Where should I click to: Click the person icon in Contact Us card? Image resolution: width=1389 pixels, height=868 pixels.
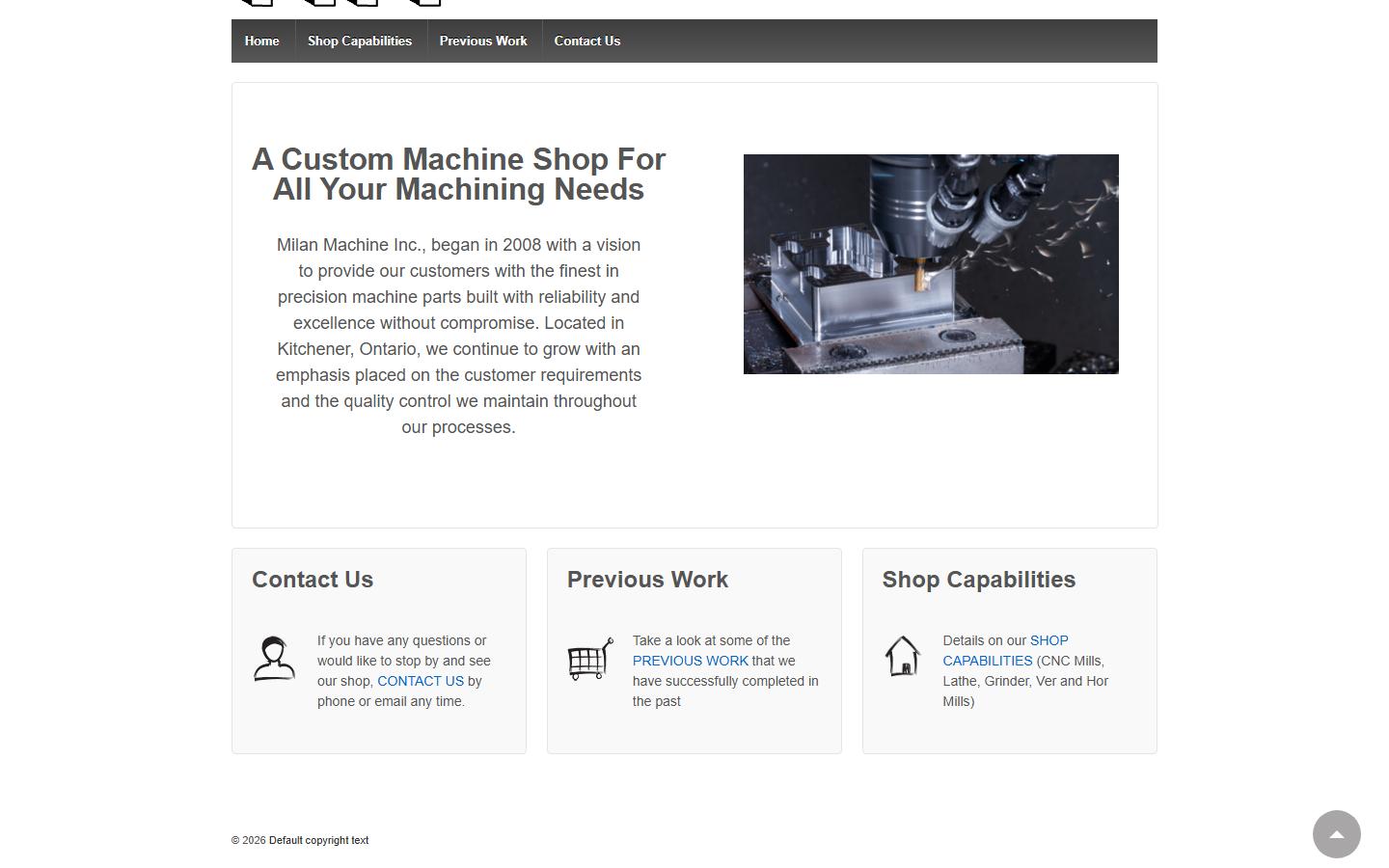(275, 659)
